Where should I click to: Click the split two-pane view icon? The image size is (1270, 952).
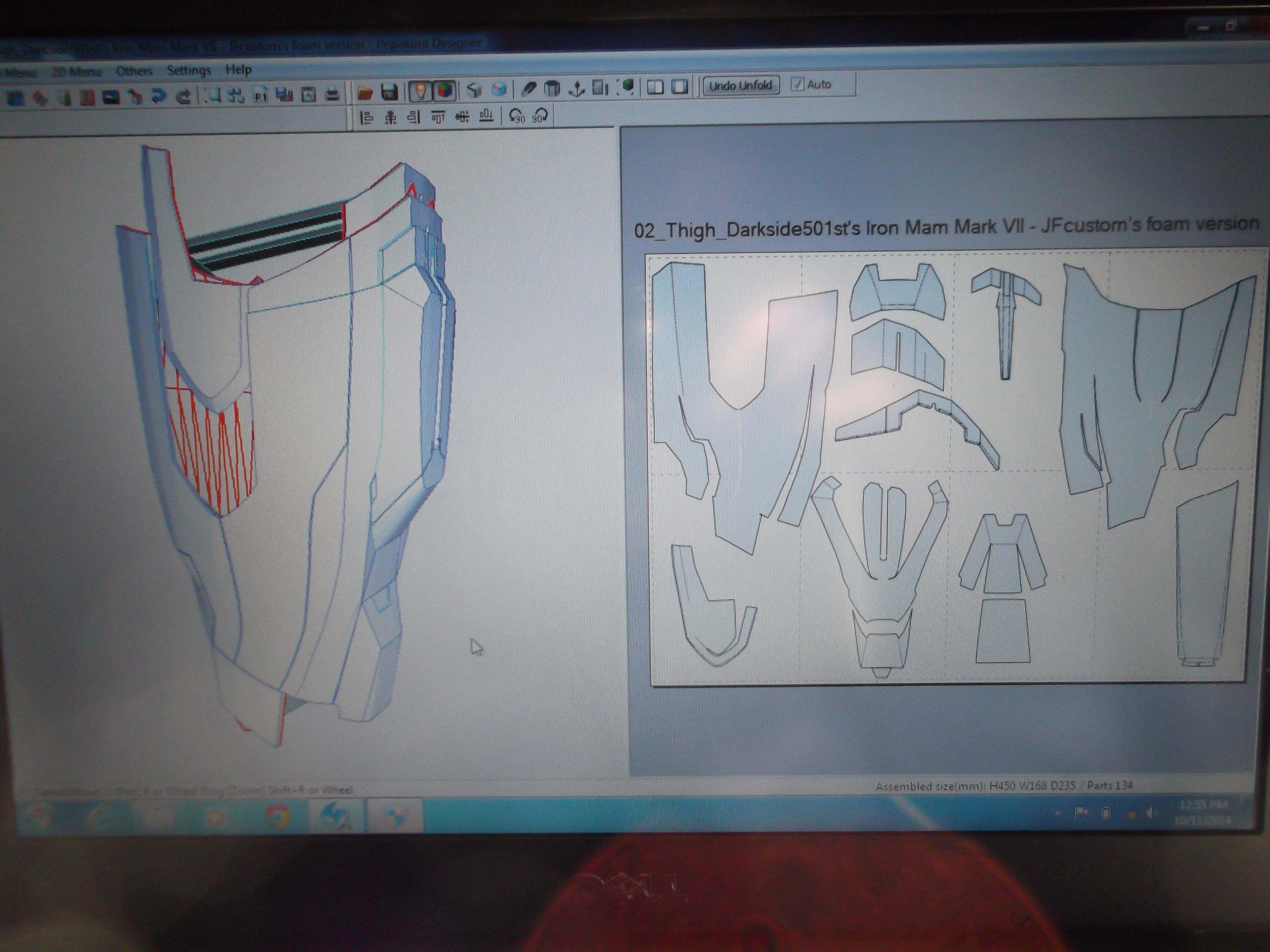[x=655, y=87]
